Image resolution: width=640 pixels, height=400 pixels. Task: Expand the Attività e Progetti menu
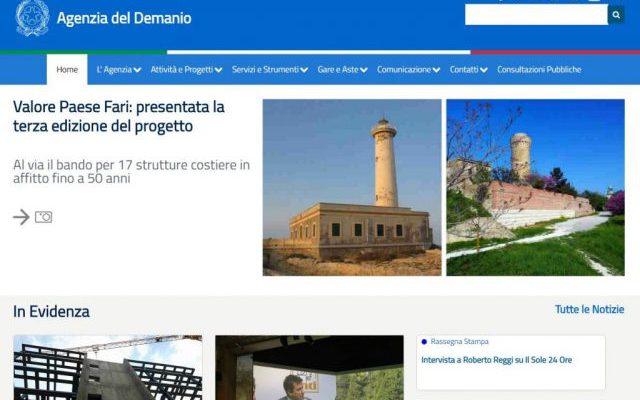tap(186, 69)
